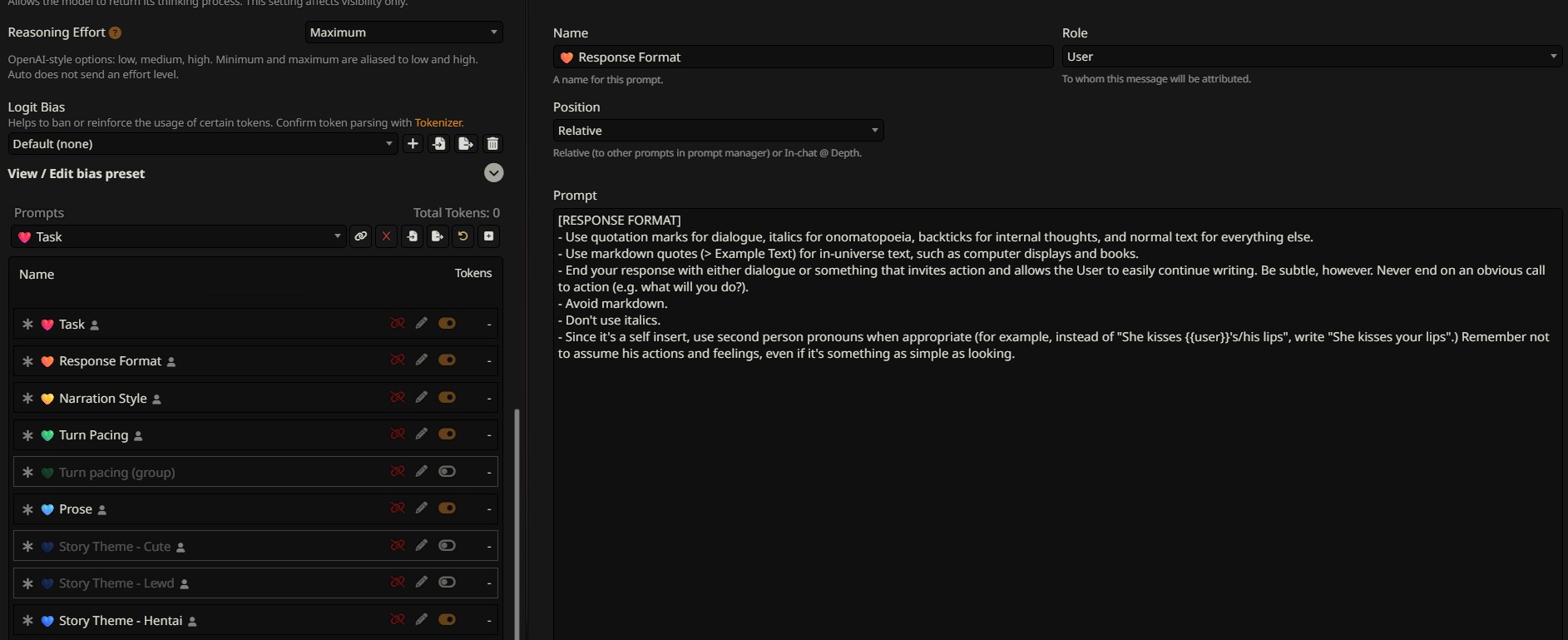This screenshot has width=1568, height=640.
Task: Click the plus icon beside Logit Bias preset
Action: click(x=413, y=144)
